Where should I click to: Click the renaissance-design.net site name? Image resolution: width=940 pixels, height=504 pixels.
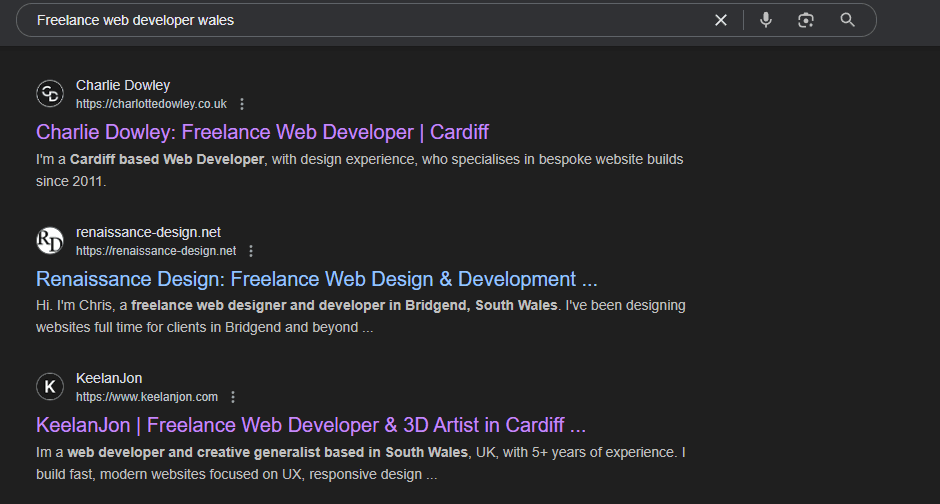tap(148, 232)
